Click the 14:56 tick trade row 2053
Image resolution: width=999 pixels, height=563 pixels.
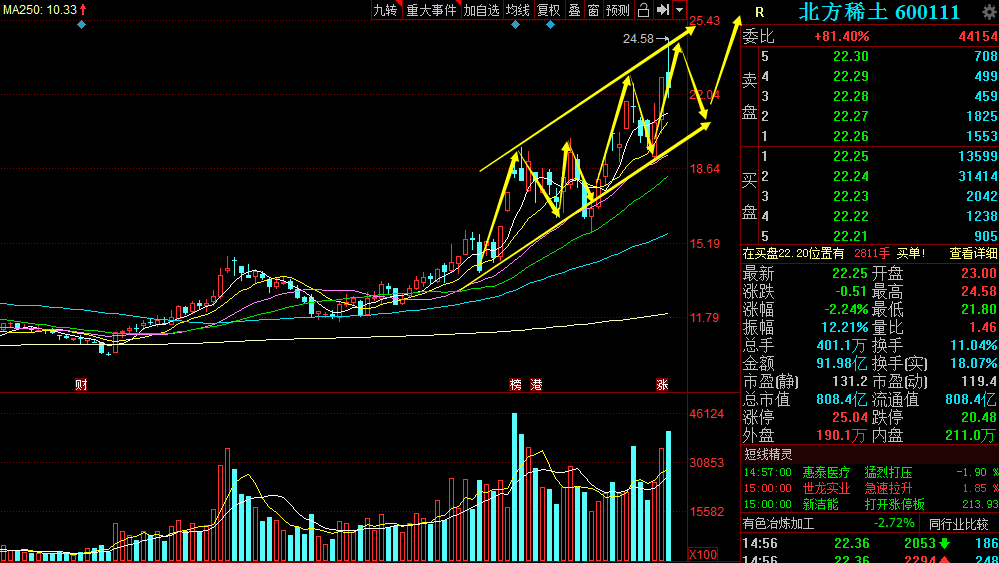pos(871,543)
